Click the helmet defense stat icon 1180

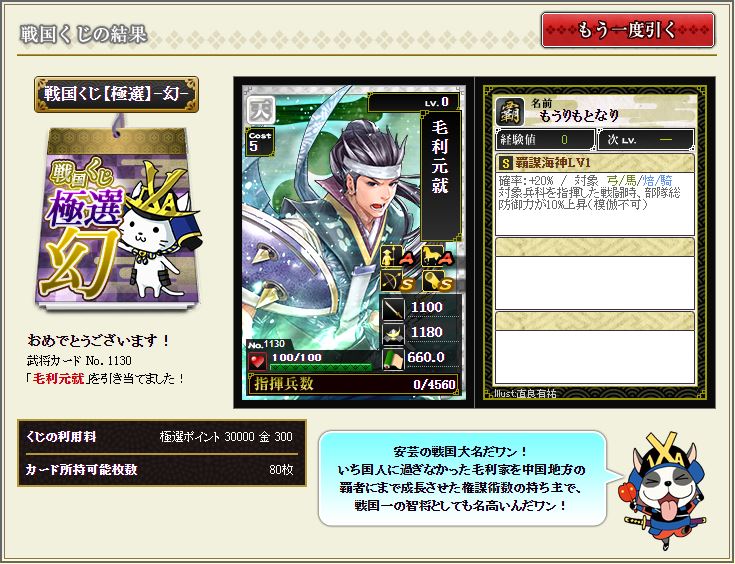pos(393,333)
